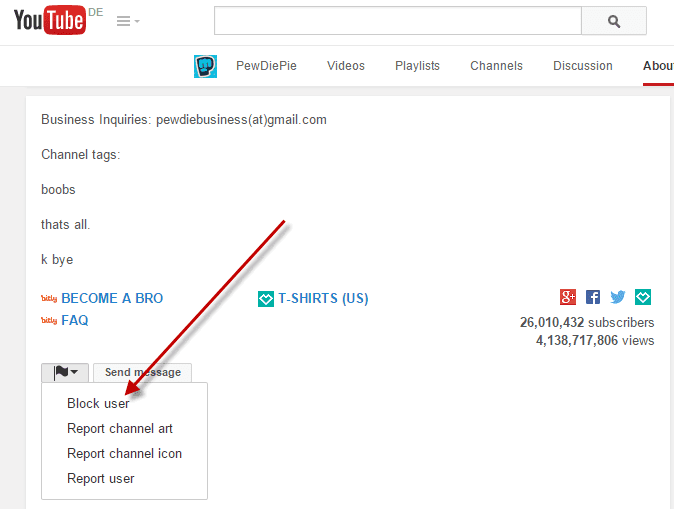Image resolution: width=674 pixels, height=509 pixels.
Task: Switch to the Videos tab
Action: click(x=346, y=66)
